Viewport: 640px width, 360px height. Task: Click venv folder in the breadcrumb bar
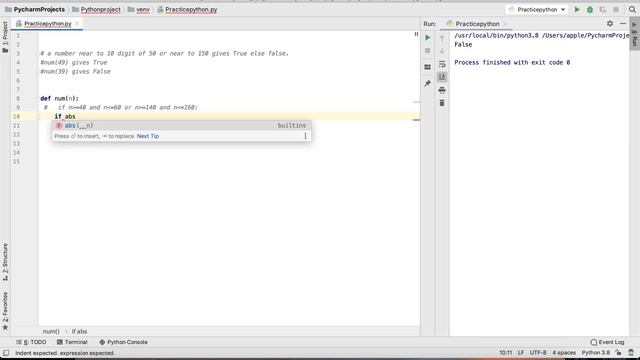[139, 9]
